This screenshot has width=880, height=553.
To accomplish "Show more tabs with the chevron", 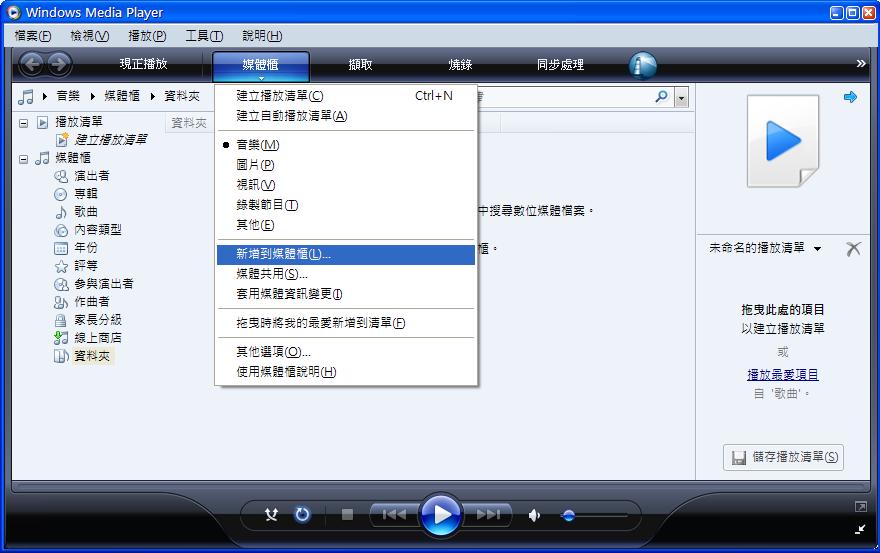I will [x=861, y=63].
